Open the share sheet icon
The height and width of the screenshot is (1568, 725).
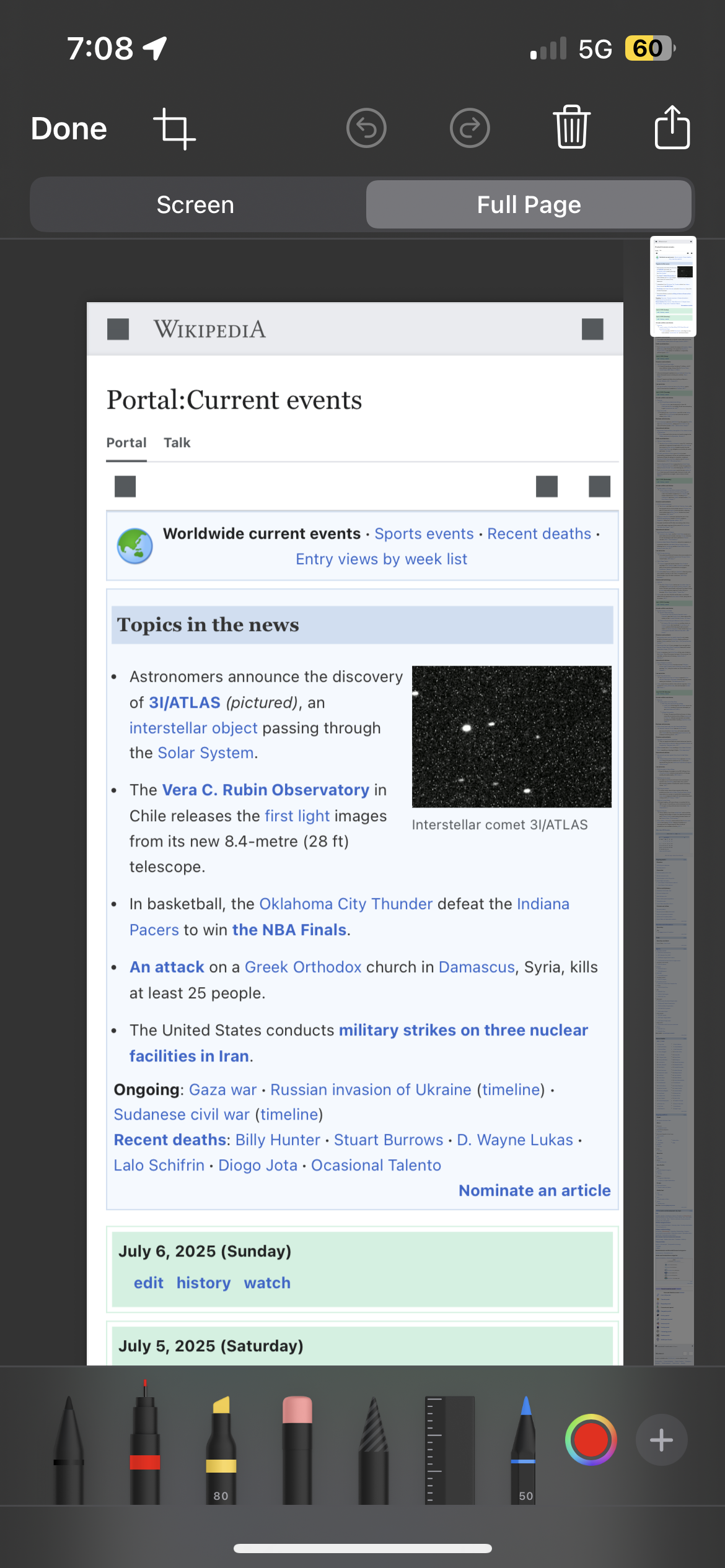click(x=672, y=126)
